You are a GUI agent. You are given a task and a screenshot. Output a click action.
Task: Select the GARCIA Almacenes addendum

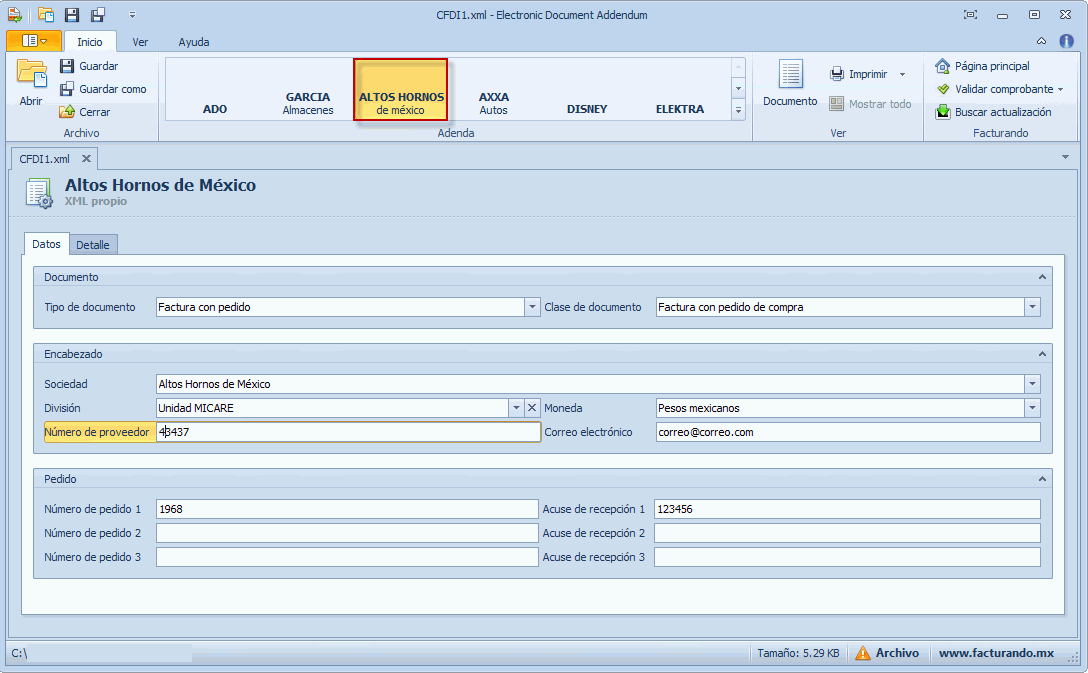[307, 90]
